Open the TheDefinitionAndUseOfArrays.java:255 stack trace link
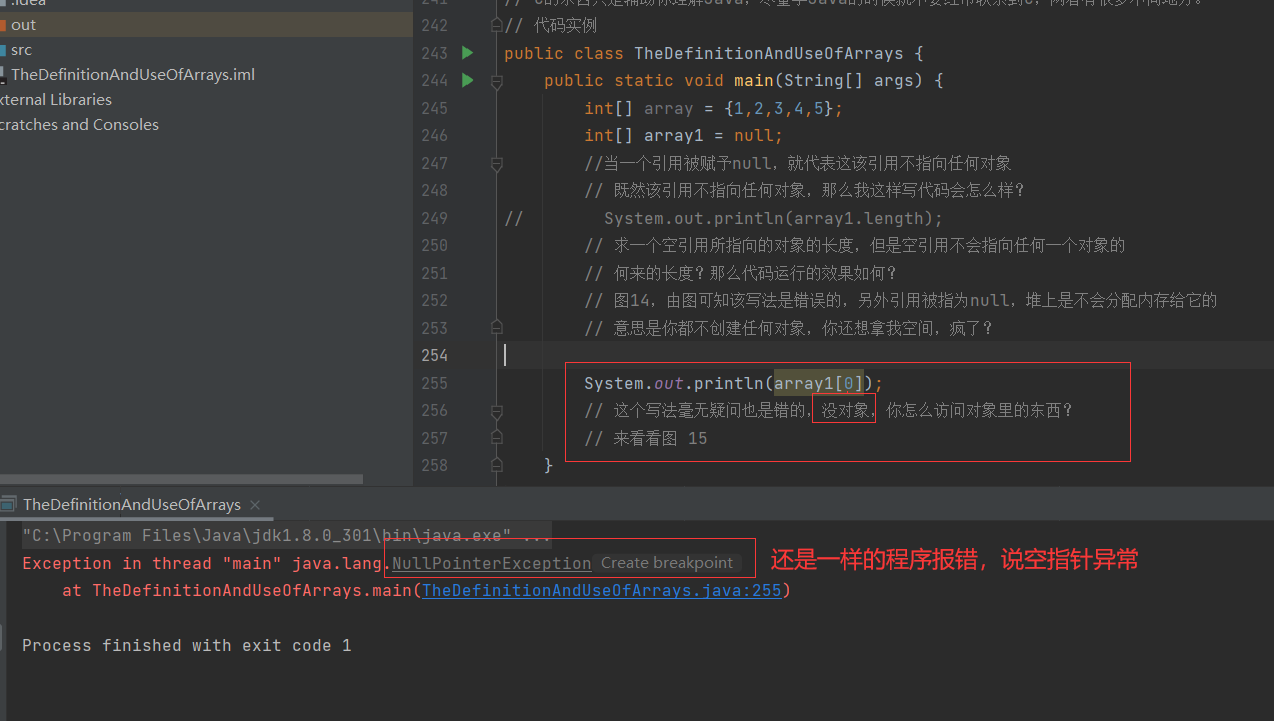 pos(602,590)
